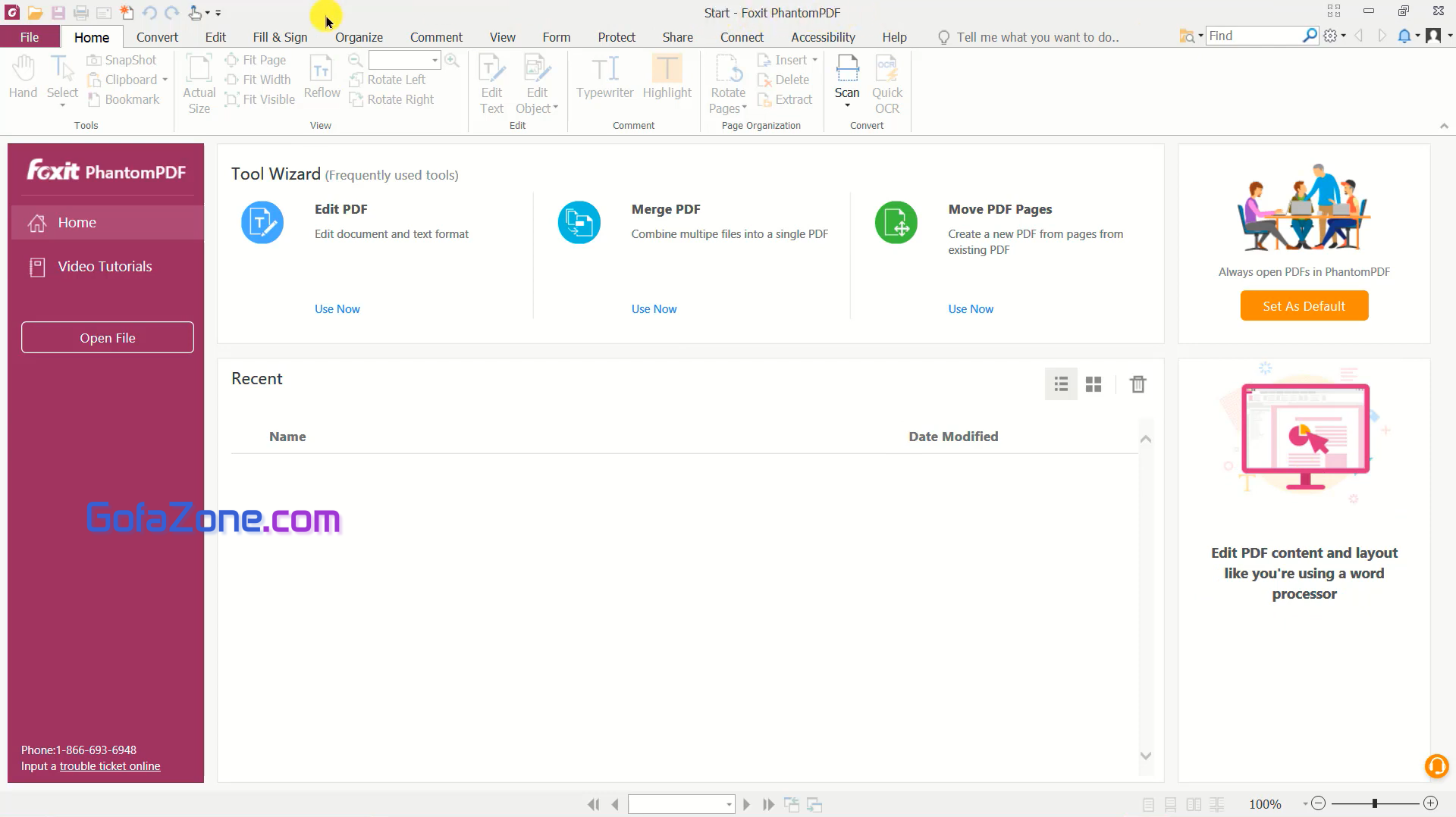Click the Move PDF Pages wizard icon
The height and width of the screenshot is (817, 1456).
pyautogui.click(x=896, y=223)
